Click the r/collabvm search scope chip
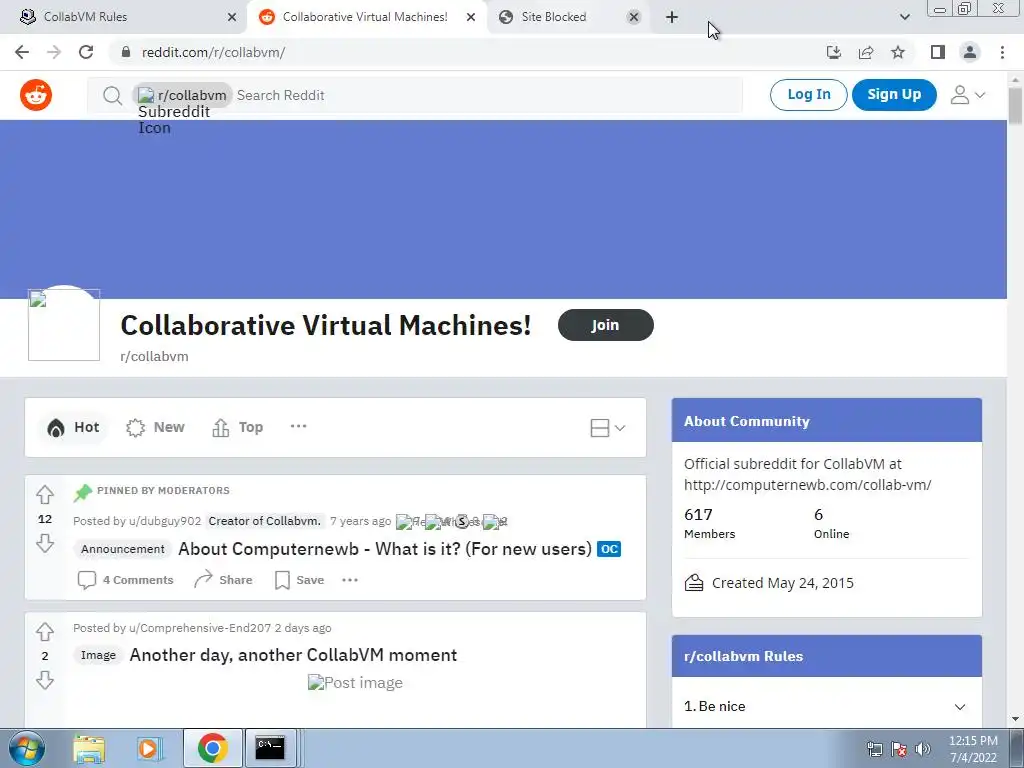Viewport: 1024px width, 768px height. [x=182, y=95]
